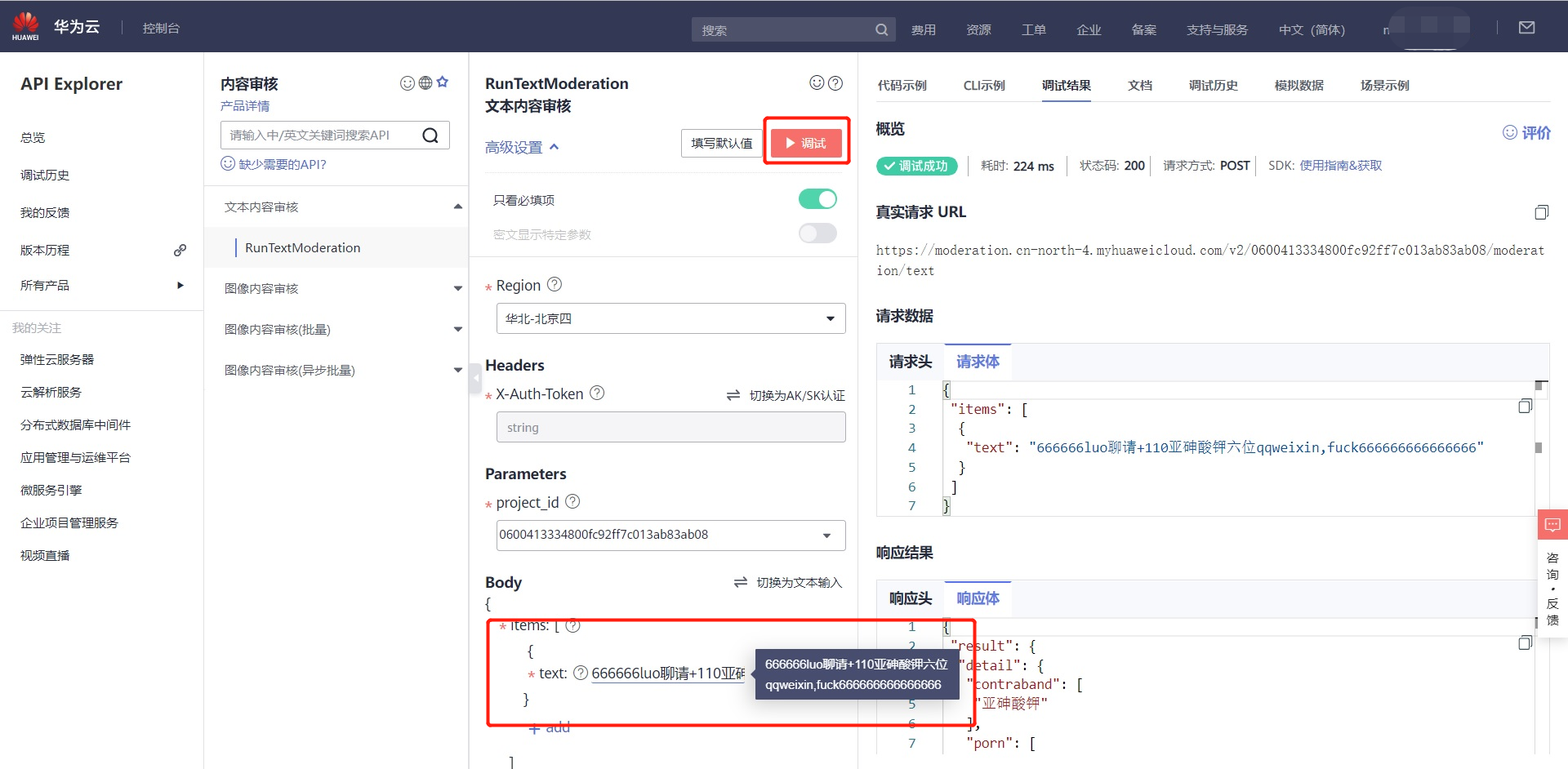
Task: Switch to the 场景示例 tab
Action: (x=1384, y=86)
